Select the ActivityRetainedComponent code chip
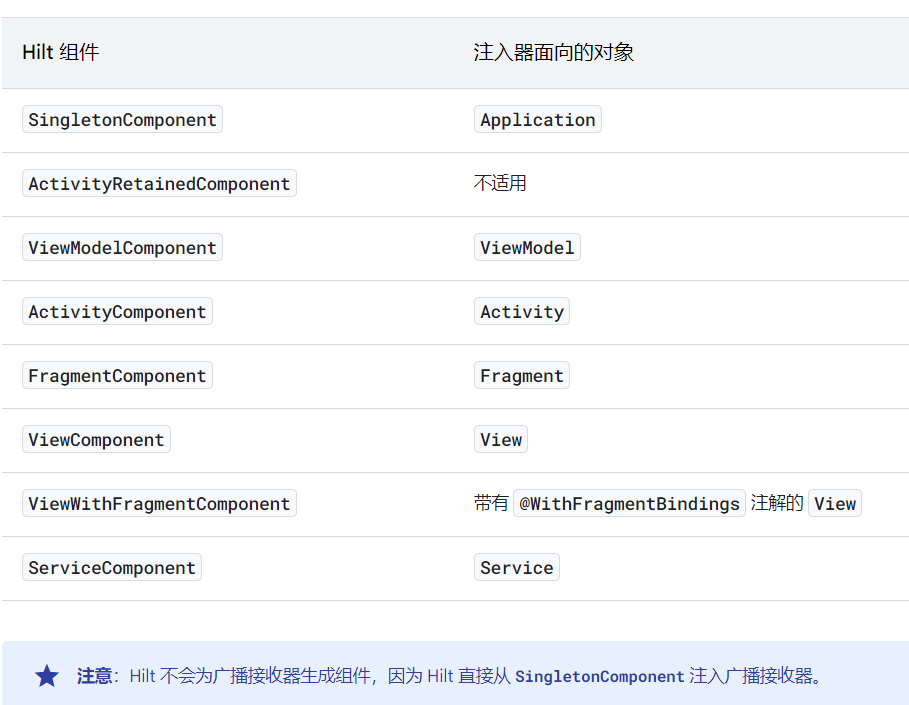The image size is (909, 705). (158, 183)
